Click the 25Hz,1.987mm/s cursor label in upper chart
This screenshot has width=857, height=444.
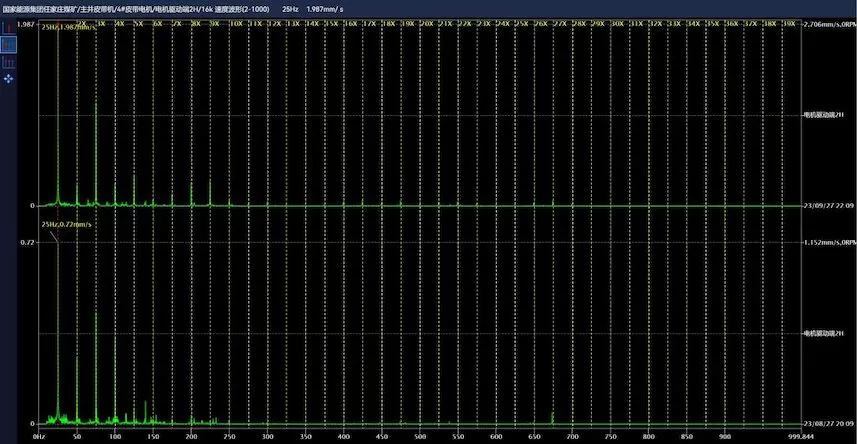point(67,28)
